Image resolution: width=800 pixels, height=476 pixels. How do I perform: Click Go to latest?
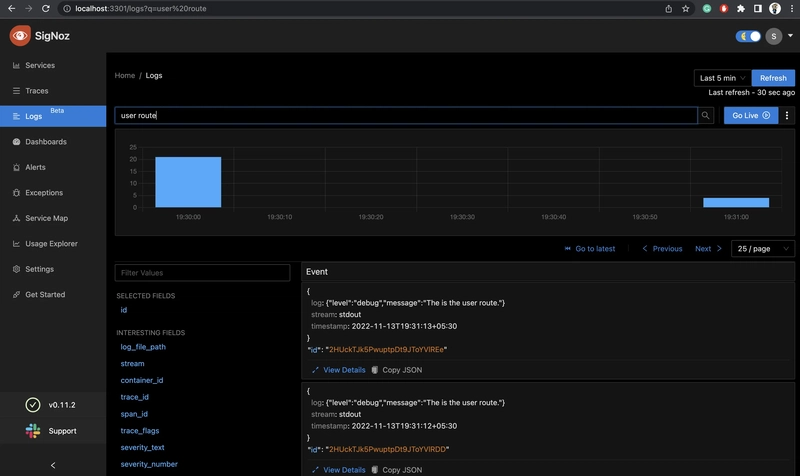click(590, 249)
